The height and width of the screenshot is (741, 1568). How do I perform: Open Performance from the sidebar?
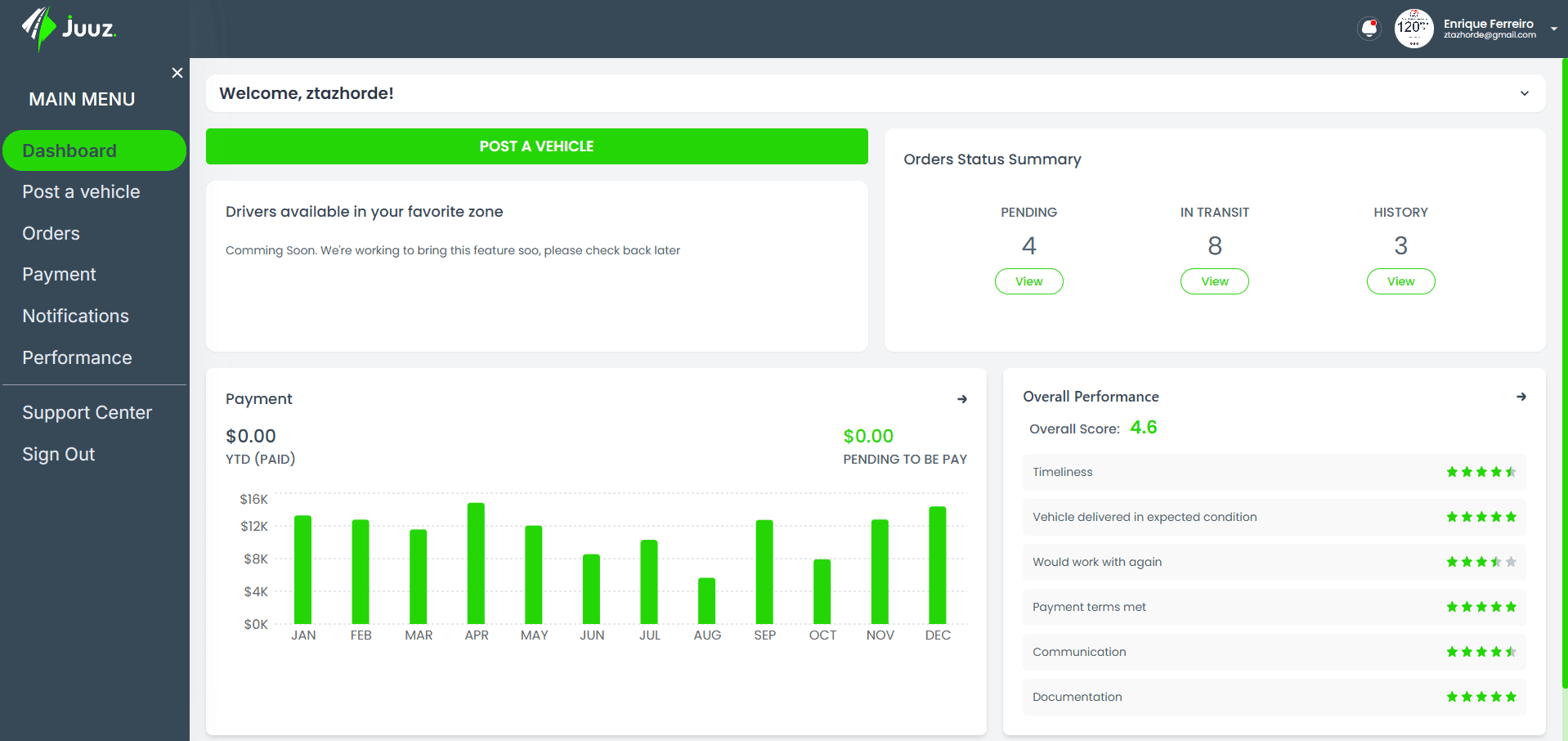point(77,357)
